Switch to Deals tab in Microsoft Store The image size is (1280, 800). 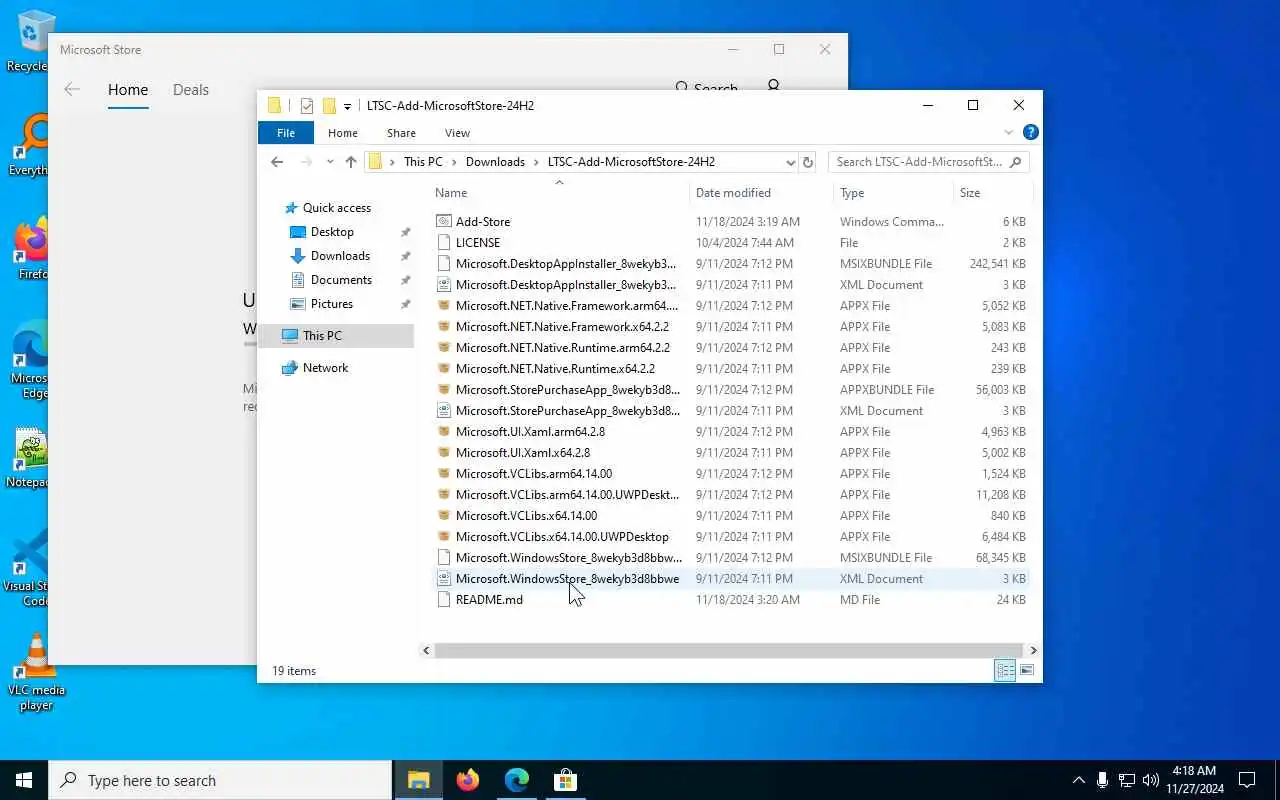190,90
